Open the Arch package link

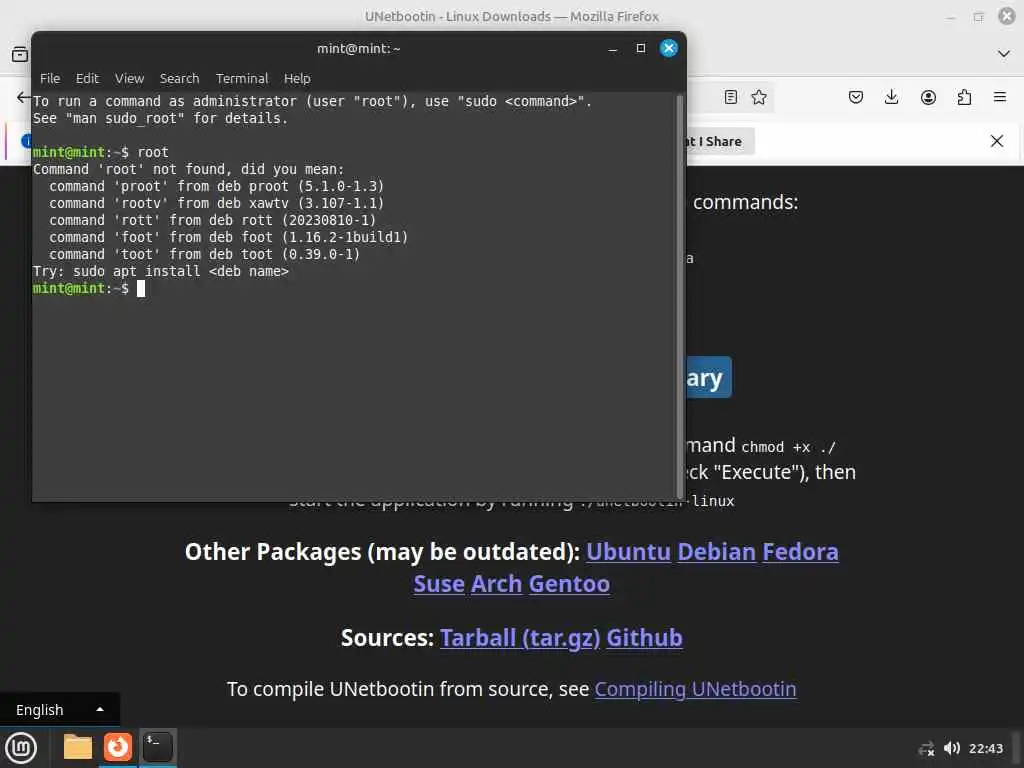click(496, 584)
